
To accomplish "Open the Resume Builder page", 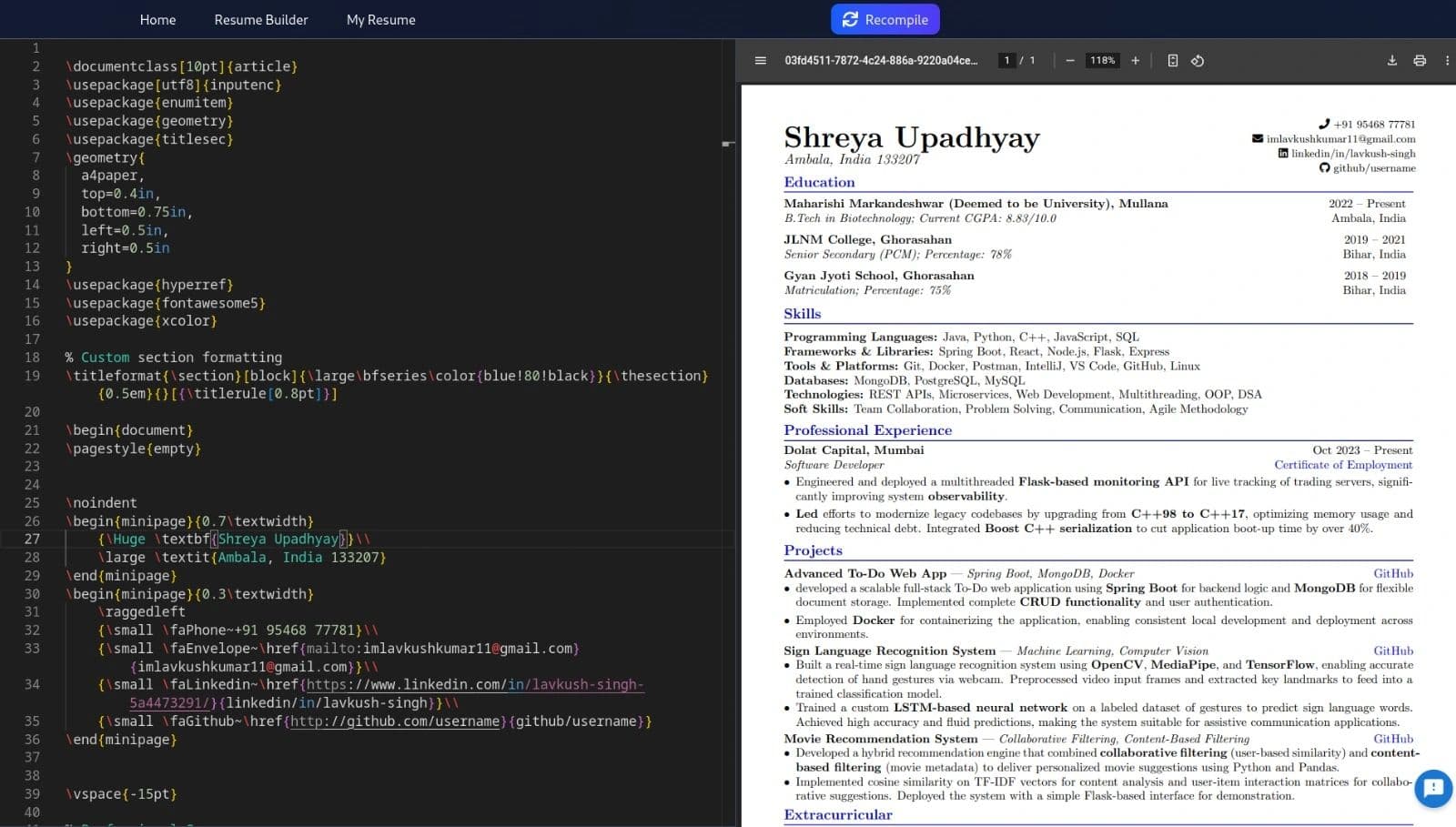I will (x=261, y=19).
